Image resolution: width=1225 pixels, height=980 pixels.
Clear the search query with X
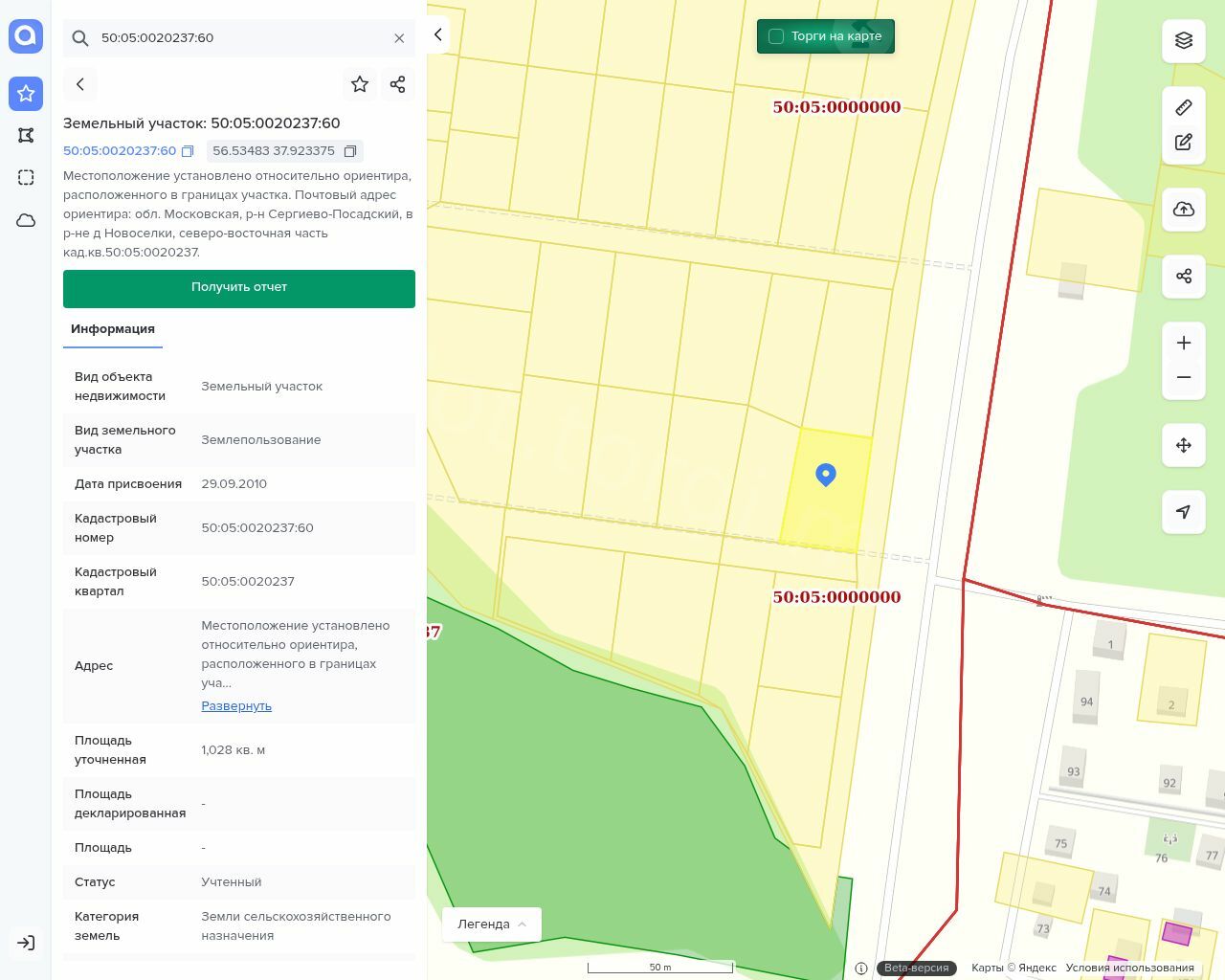pos(399,38)
